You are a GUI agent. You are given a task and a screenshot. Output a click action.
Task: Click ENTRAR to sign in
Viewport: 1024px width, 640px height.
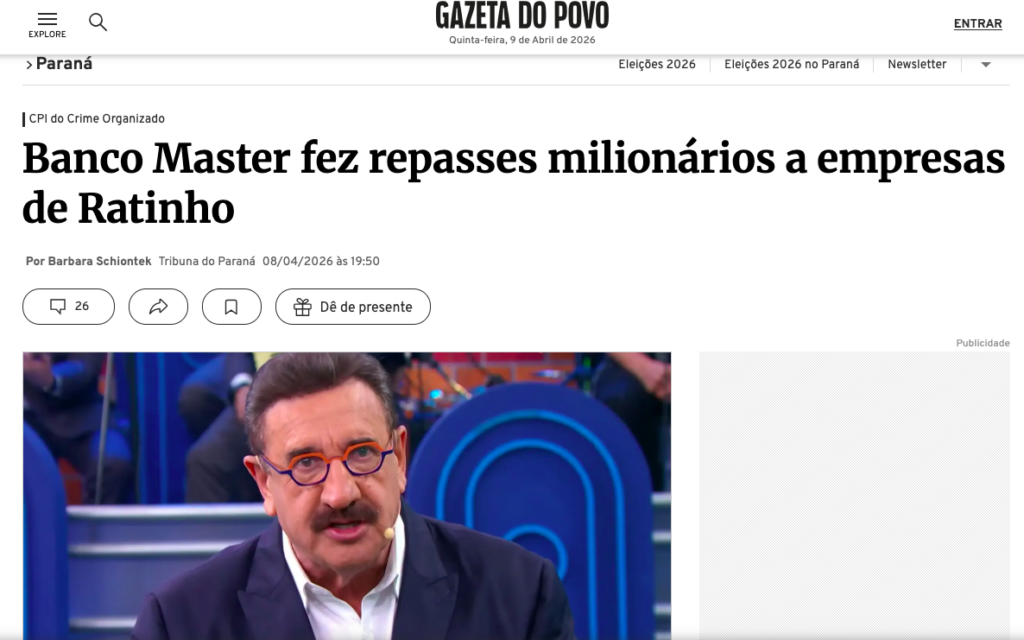coord(978,24)
